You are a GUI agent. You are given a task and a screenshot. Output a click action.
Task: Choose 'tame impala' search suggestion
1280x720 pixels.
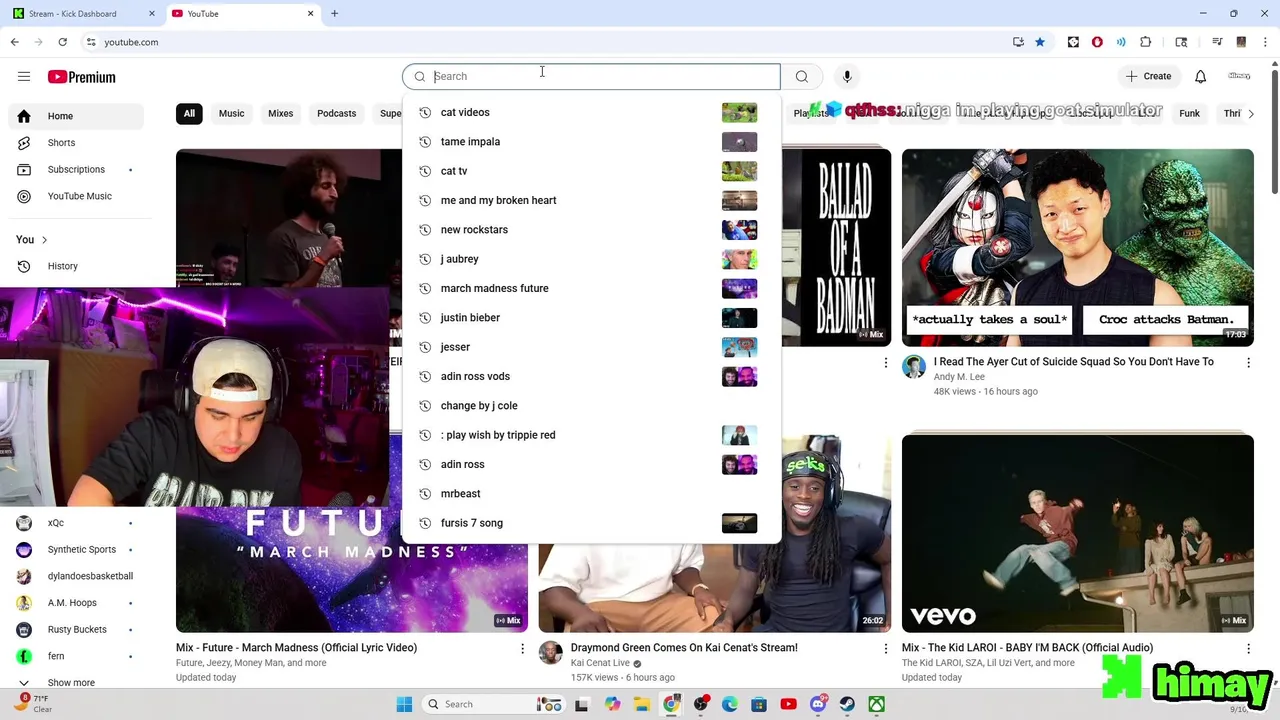tap(590, 141)
